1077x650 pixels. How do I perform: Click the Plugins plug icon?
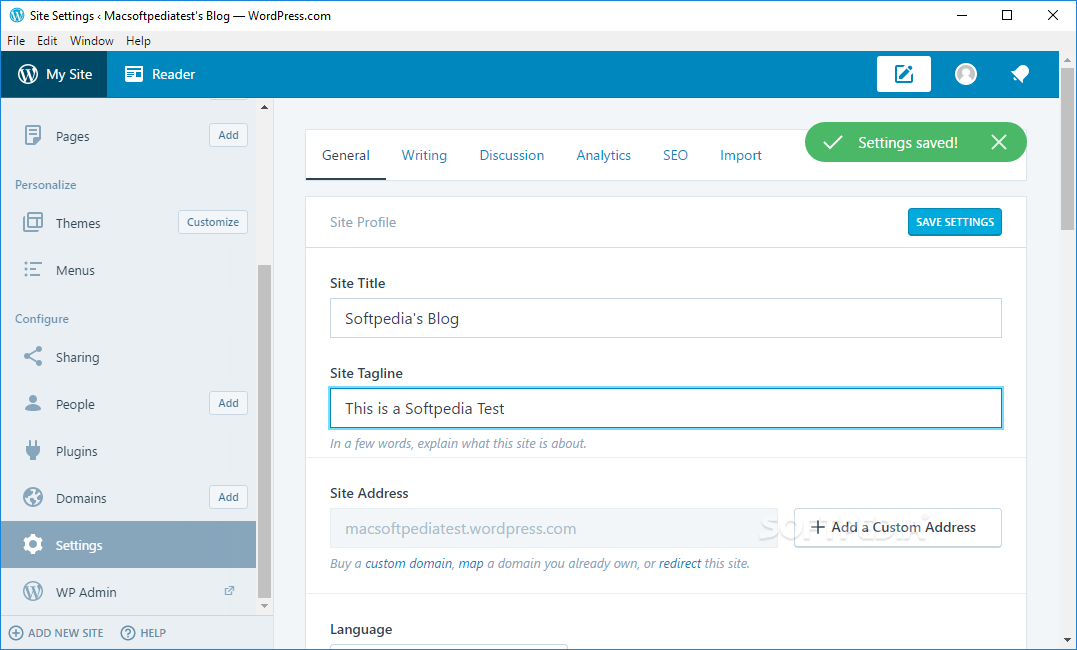tap(32, 450)
